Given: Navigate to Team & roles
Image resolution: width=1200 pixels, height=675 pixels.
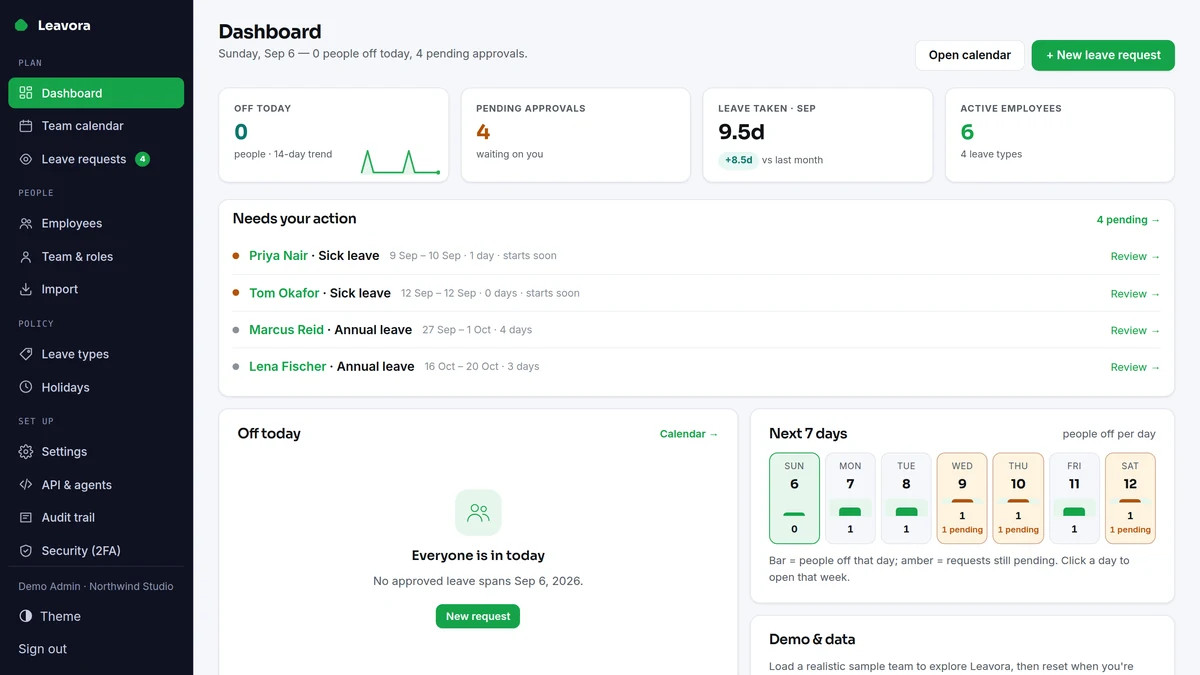Looking at the screenshot, I should tap(96, 256).
